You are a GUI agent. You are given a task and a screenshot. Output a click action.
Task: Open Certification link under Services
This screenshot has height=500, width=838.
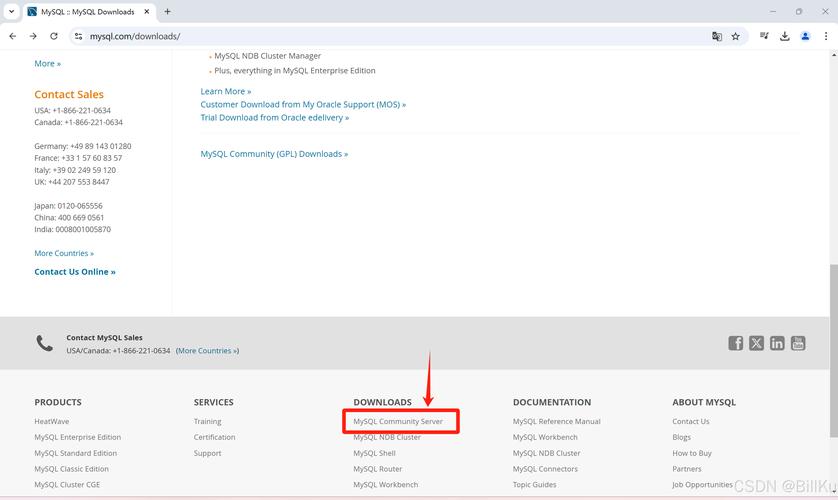pyautogui.click(x=214, y=437)
